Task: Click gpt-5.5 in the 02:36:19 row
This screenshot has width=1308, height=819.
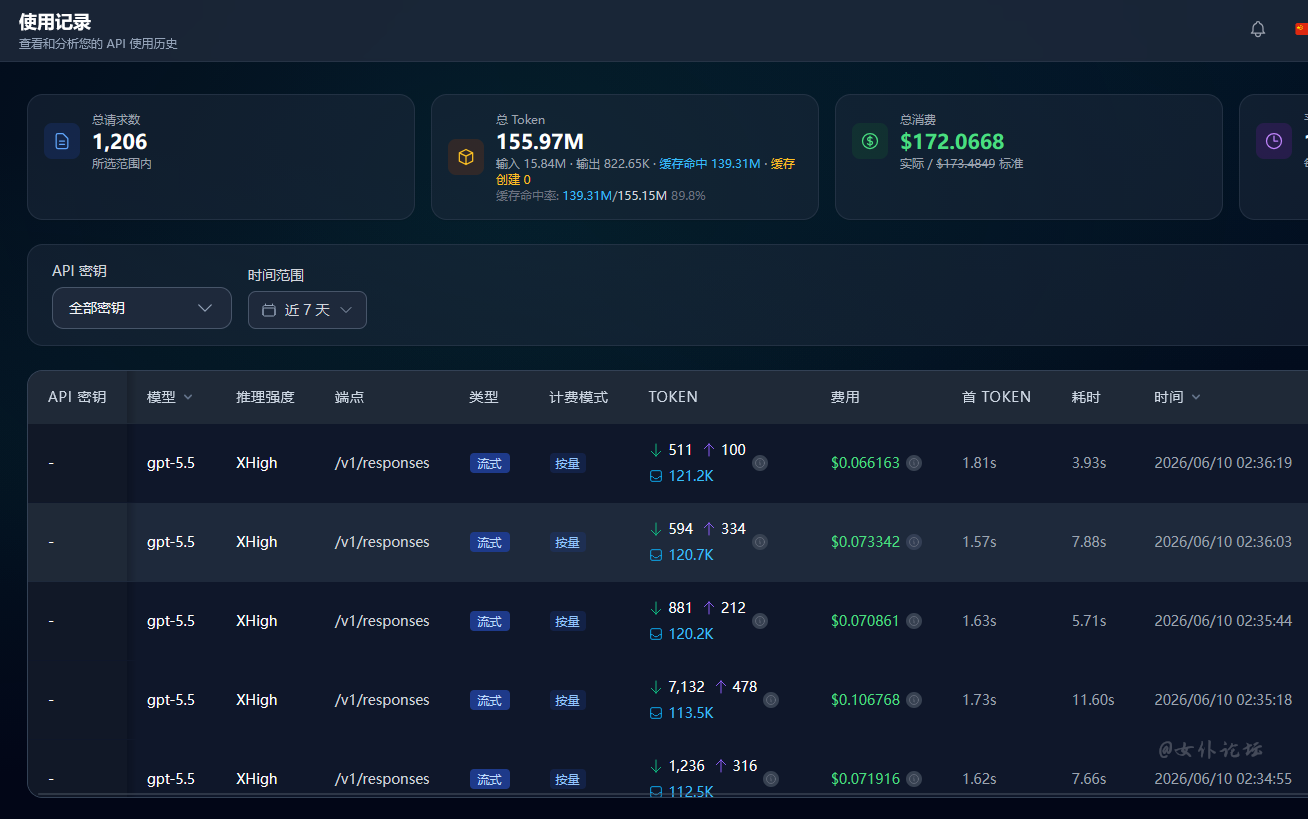Action: coord(171,463)
